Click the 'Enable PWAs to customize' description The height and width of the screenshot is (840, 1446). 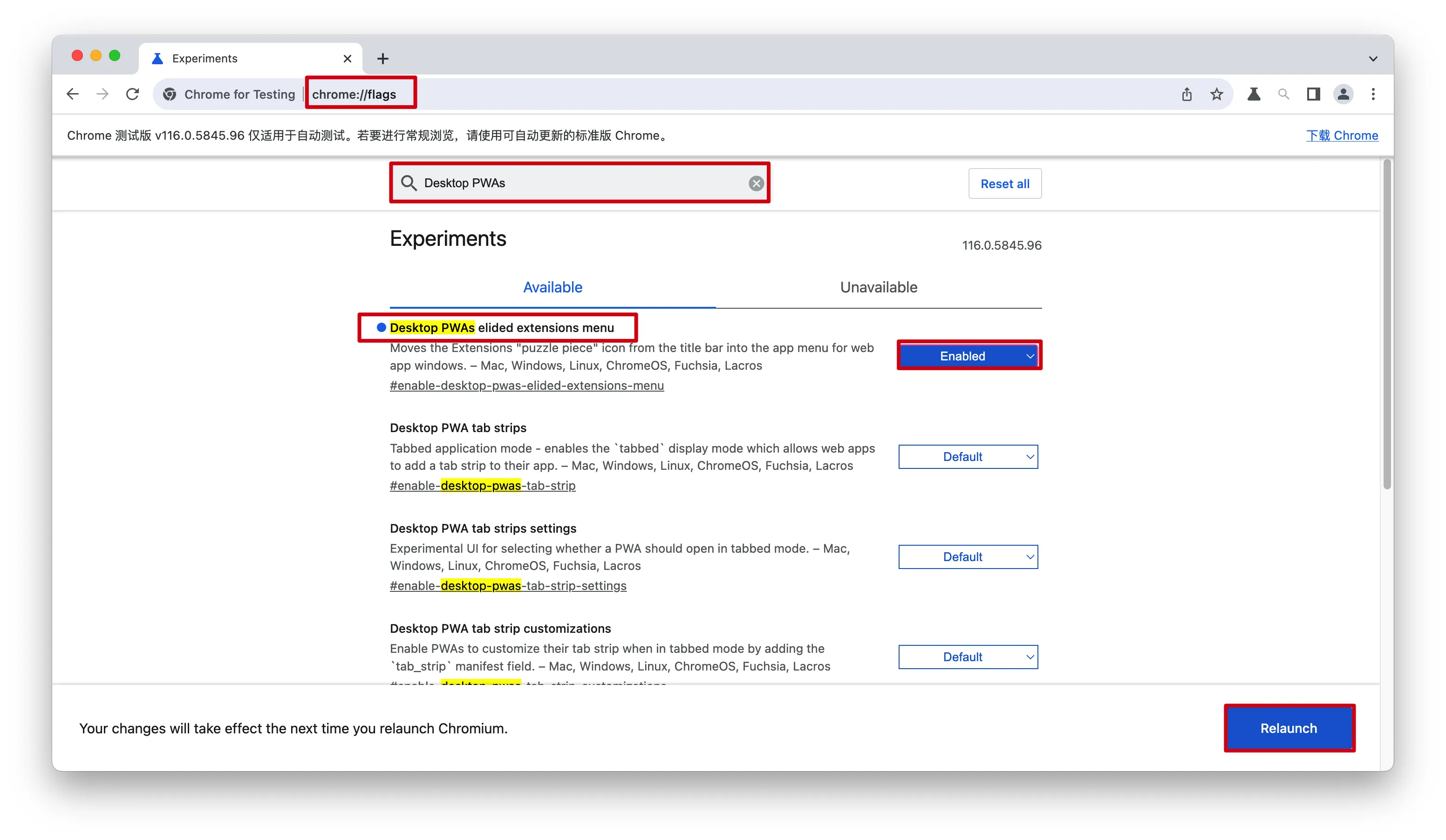point(610,657)
